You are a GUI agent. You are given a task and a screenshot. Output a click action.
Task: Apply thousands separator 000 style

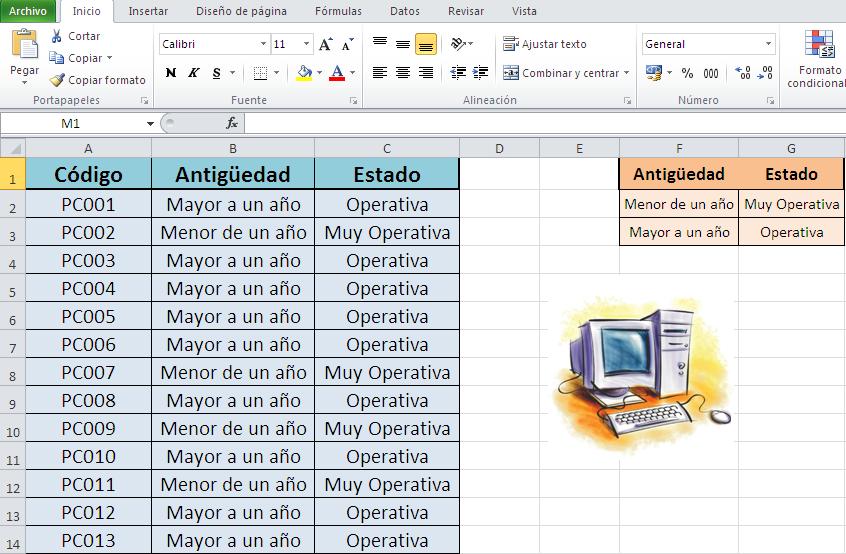click(711, 73)
